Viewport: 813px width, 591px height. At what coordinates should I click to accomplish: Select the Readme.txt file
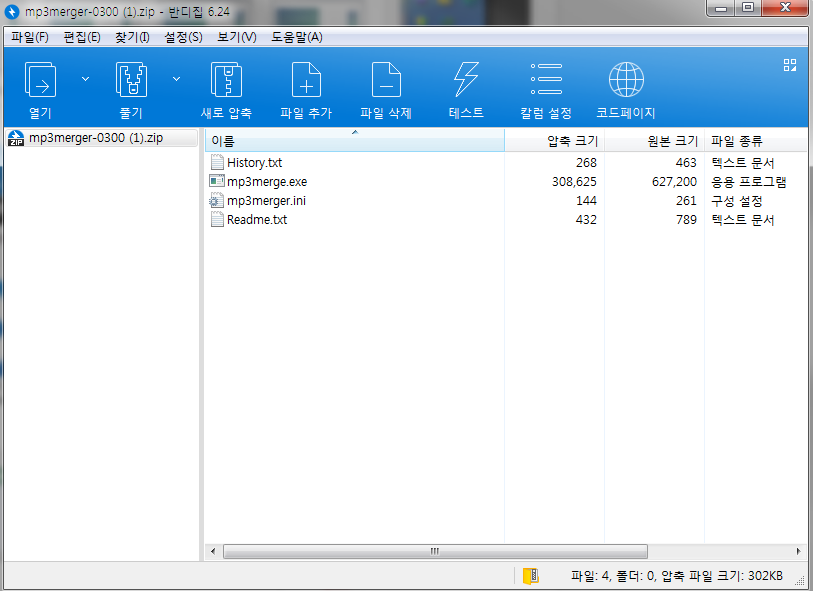[x=257, y=220]
